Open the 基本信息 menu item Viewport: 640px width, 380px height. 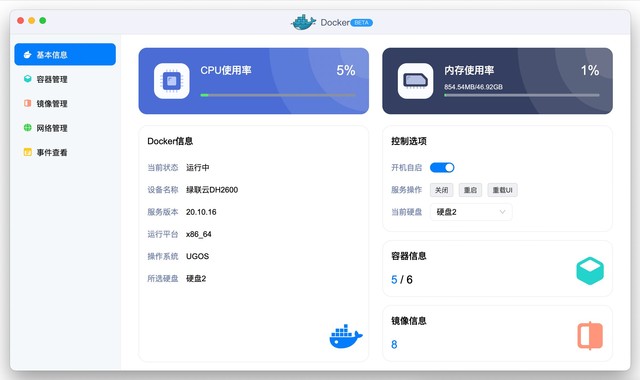click(x=65, y=54)
